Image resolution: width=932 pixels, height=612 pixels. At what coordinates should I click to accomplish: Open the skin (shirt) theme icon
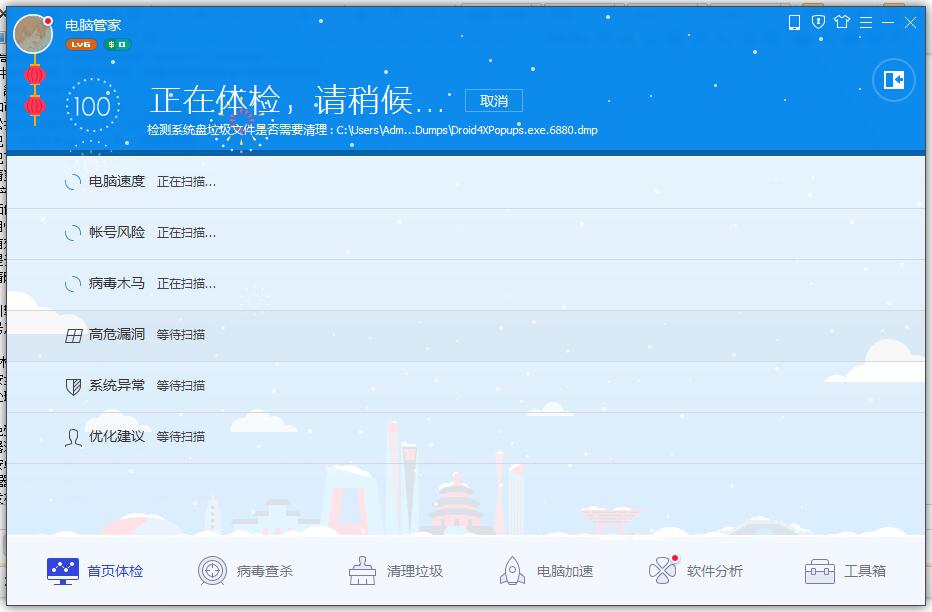tap(842, 22)
